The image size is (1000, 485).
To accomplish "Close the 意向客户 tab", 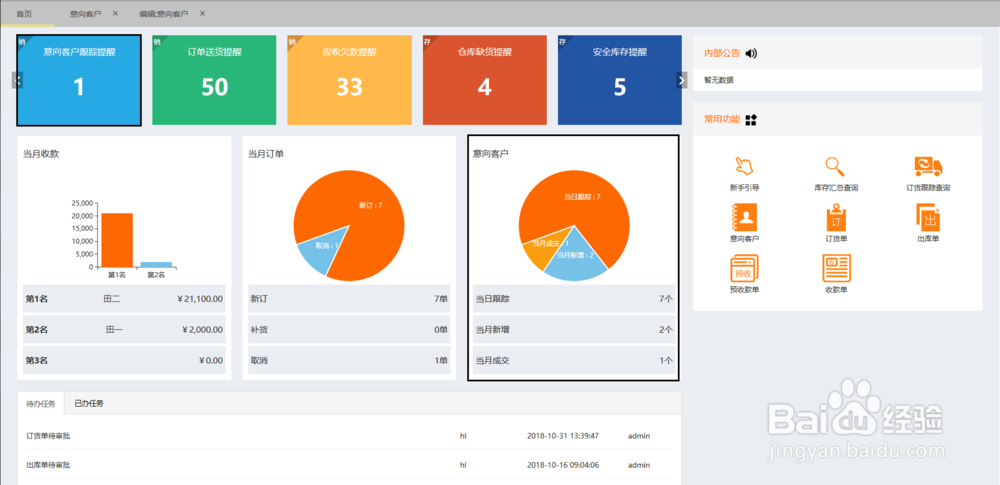I will [115, 13].
